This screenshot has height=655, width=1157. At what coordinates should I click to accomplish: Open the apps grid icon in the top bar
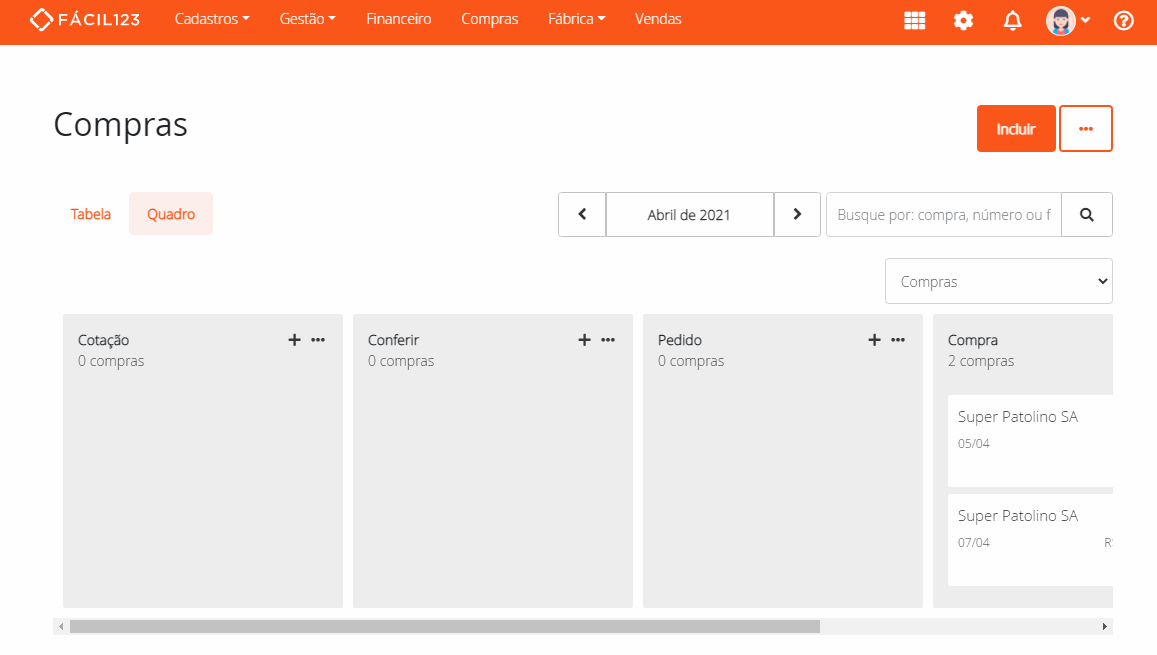tap(914, 20)
